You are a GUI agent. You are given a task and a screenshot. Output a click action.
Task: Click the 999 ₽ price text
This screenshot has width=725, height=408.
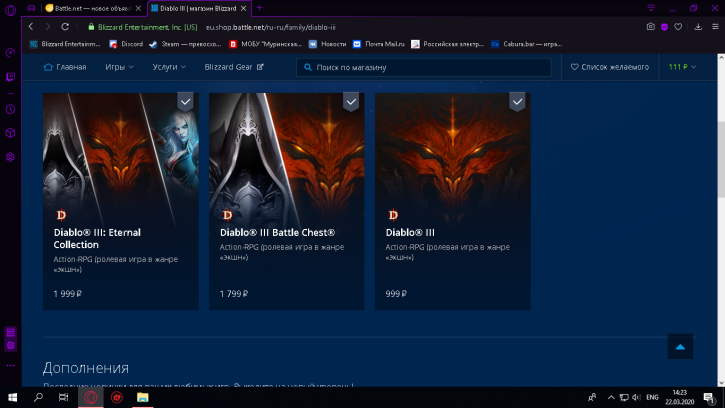click(396, 293)
